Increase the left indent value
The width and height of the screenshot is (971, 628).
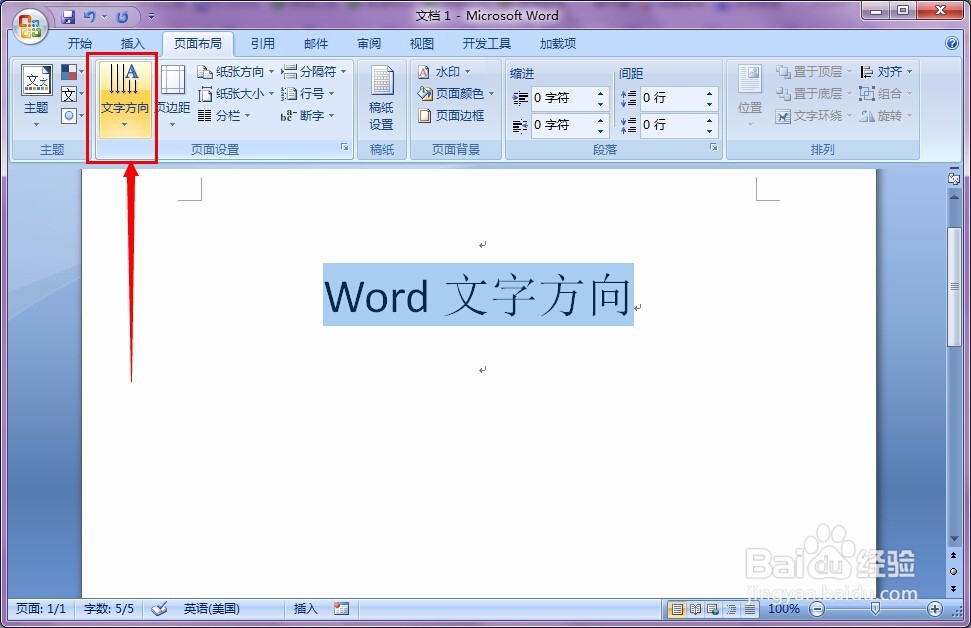[601, 94]
